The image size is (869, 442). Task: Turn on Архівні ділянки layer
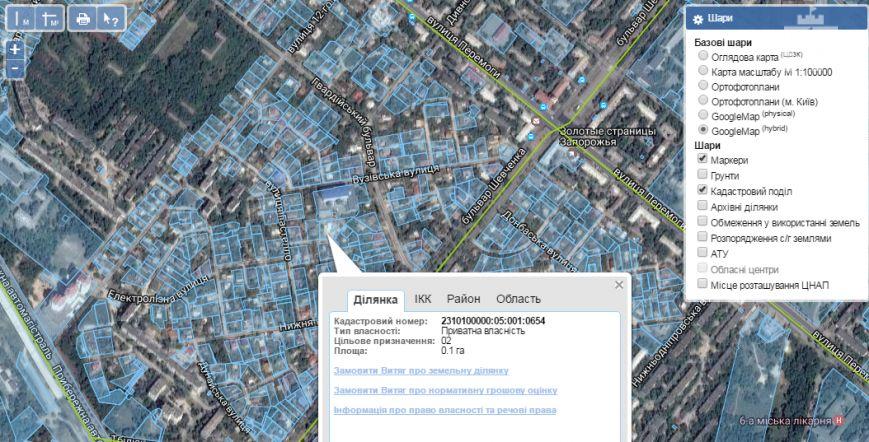coord(703,207)
